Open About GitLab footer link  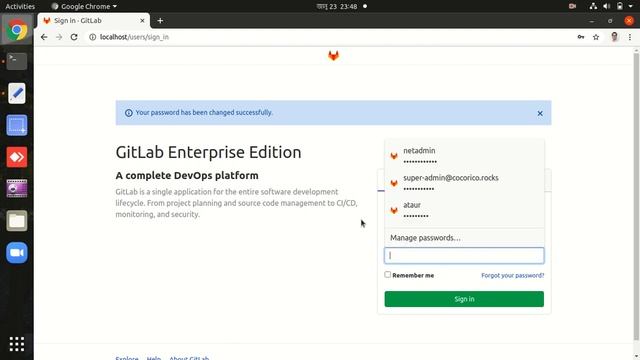[189, 358]
